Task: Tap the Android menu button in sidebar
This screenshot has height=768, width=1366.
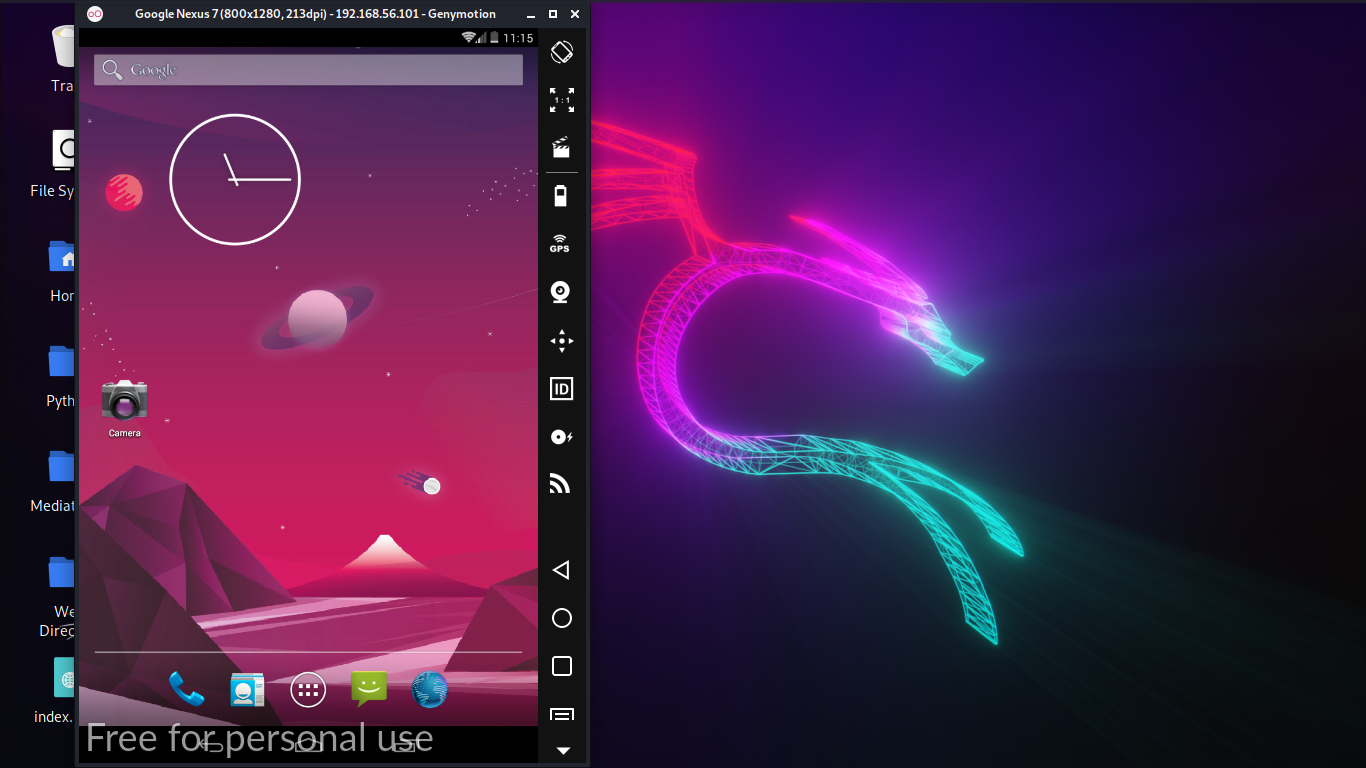Action: tap(562, 714)
